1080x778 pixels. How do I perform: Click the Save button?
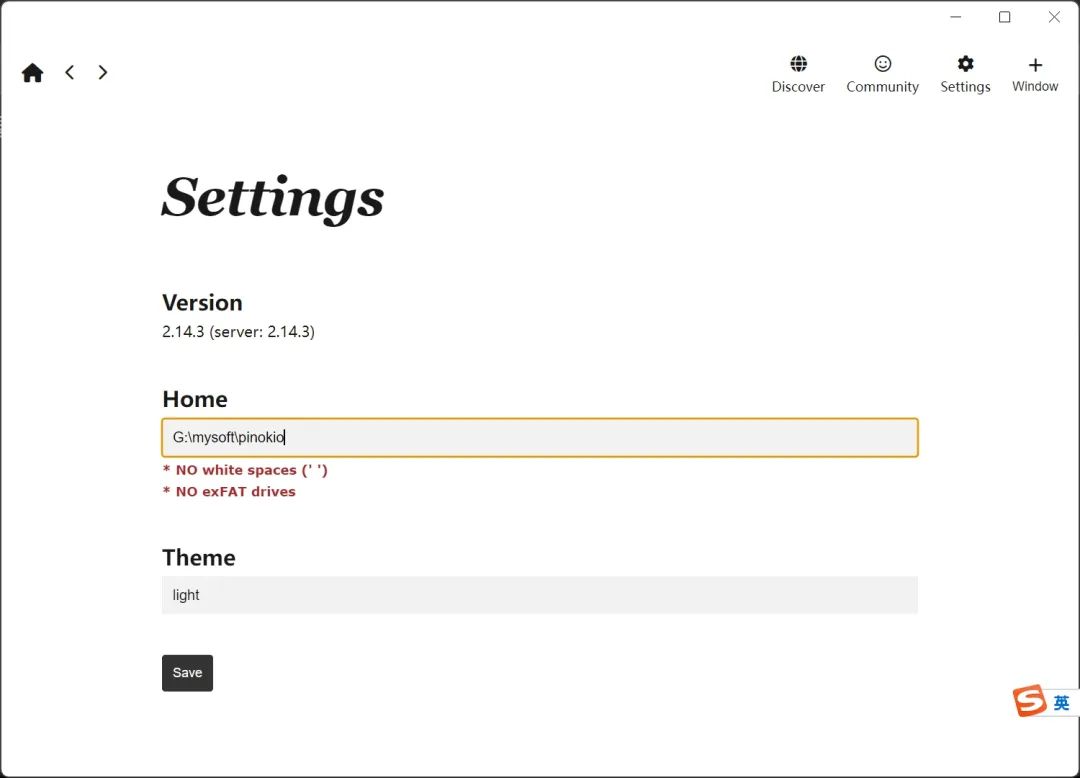pos(187,672)
